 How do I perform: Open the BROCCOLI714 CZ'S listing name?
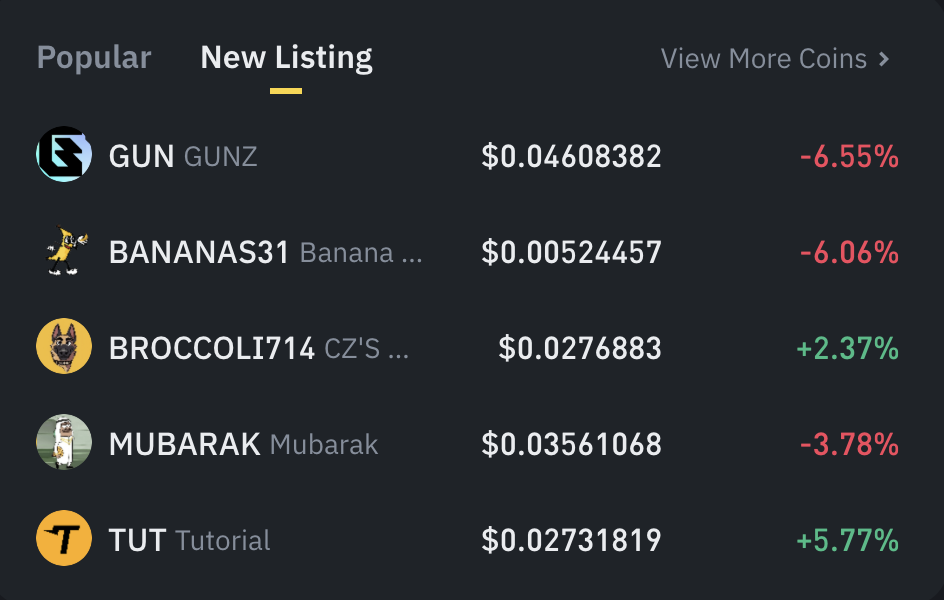[259, 348]
